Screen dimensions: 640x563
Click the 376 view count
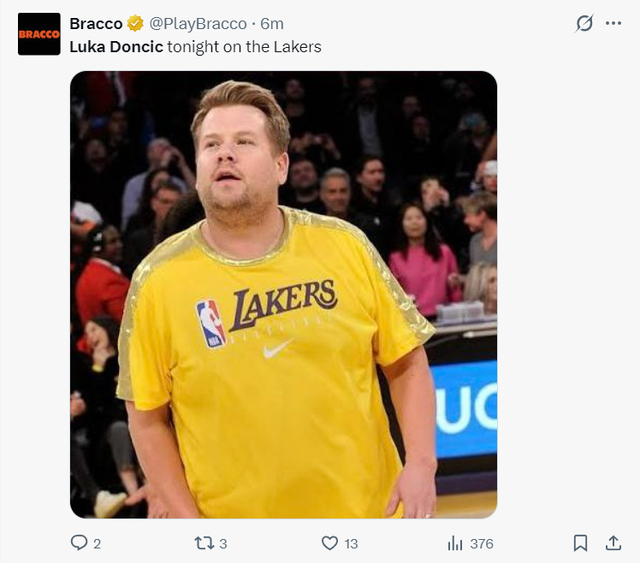pos(481,543)
